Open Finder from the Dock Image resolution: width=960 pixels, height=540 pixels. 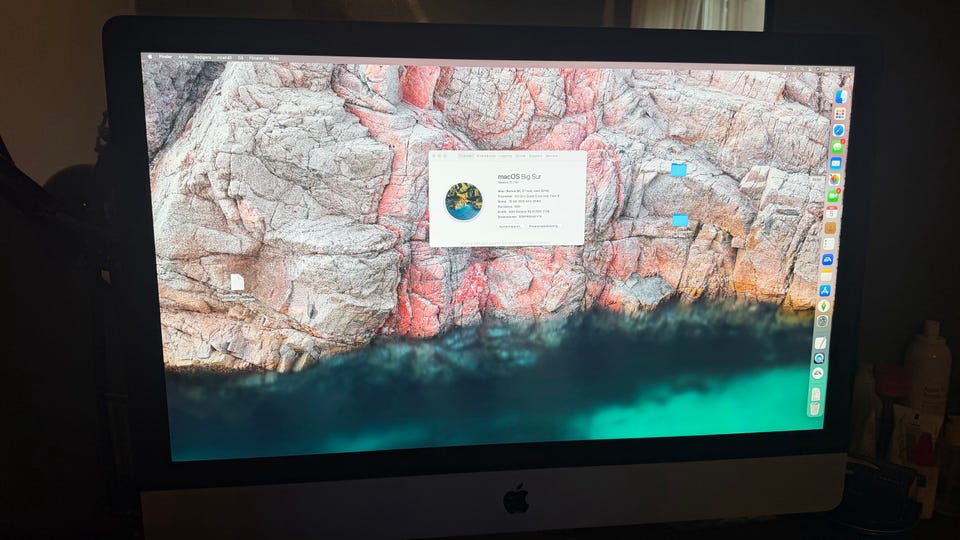pos(841,97)
